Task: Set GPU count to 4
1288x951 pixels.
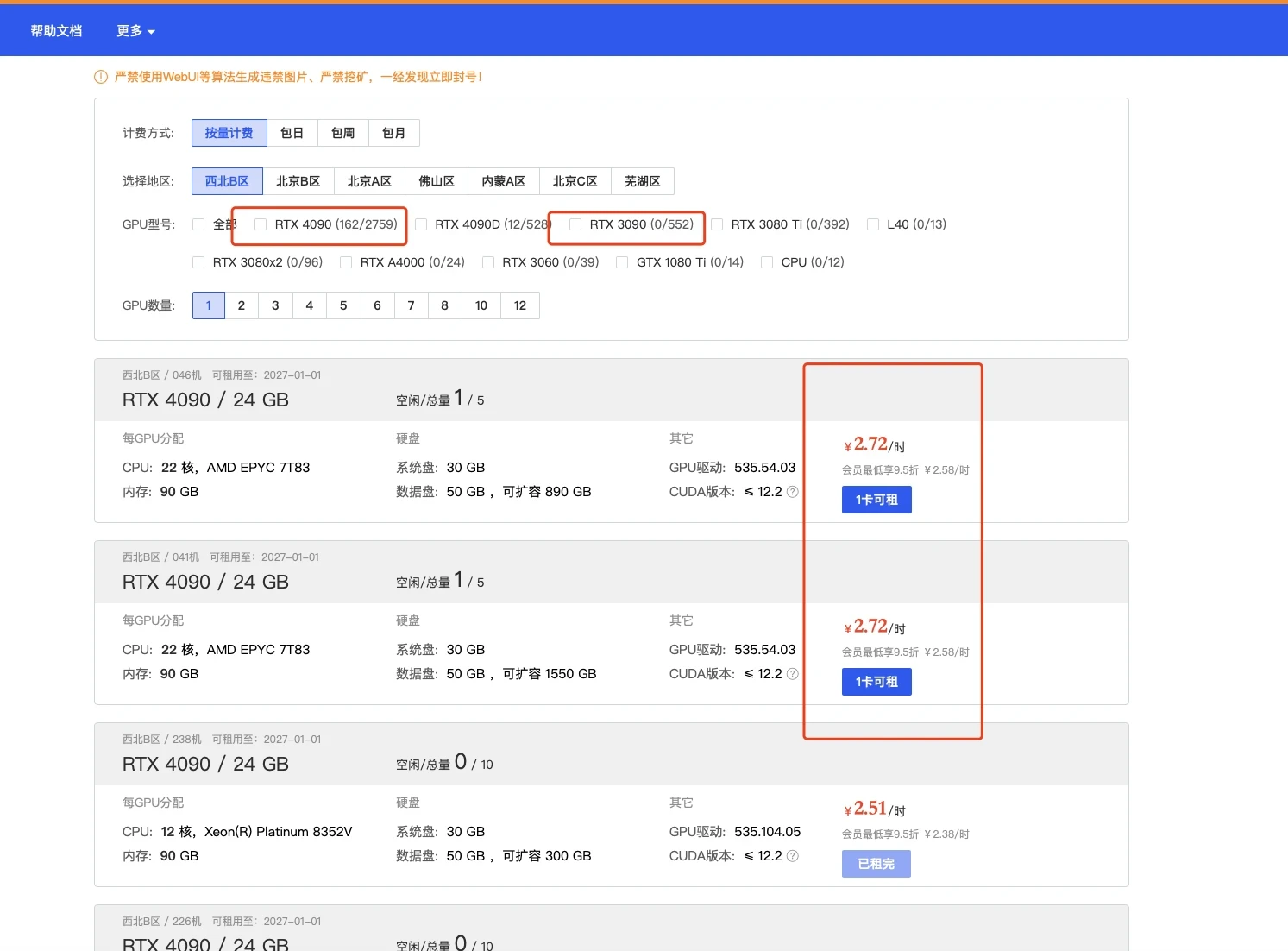Action: (x=310, y=305)
